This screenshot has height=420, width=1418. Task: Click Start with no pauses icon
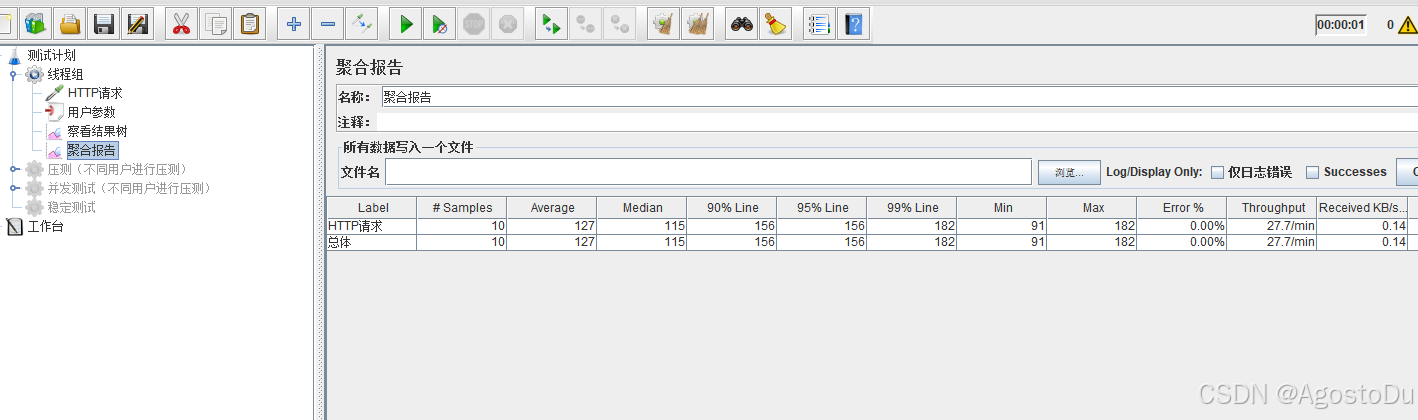click(x=439, y=23)
